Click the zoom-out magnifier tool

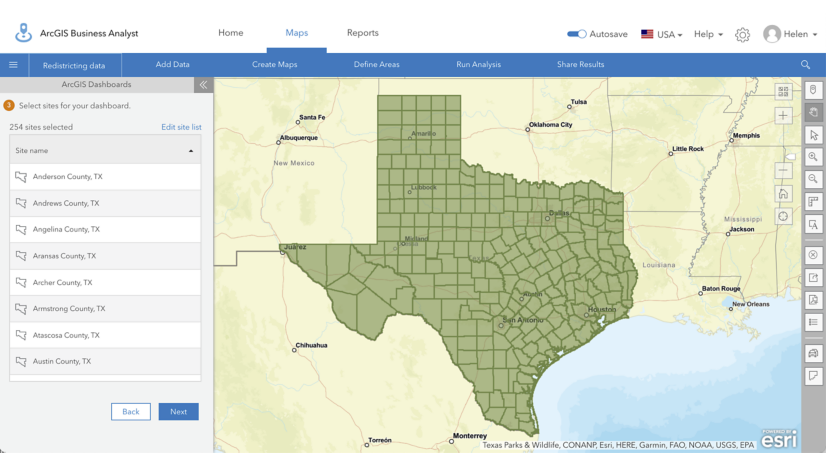(x=813, y=179)
